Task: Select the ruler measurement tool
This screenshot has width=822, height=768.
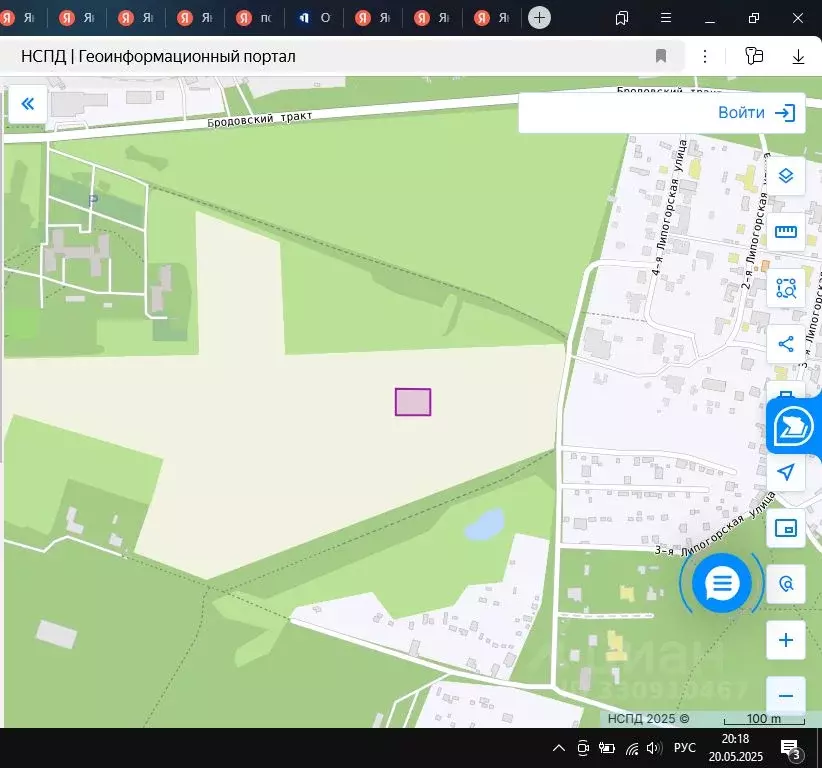Action: (x=785, y=232)
